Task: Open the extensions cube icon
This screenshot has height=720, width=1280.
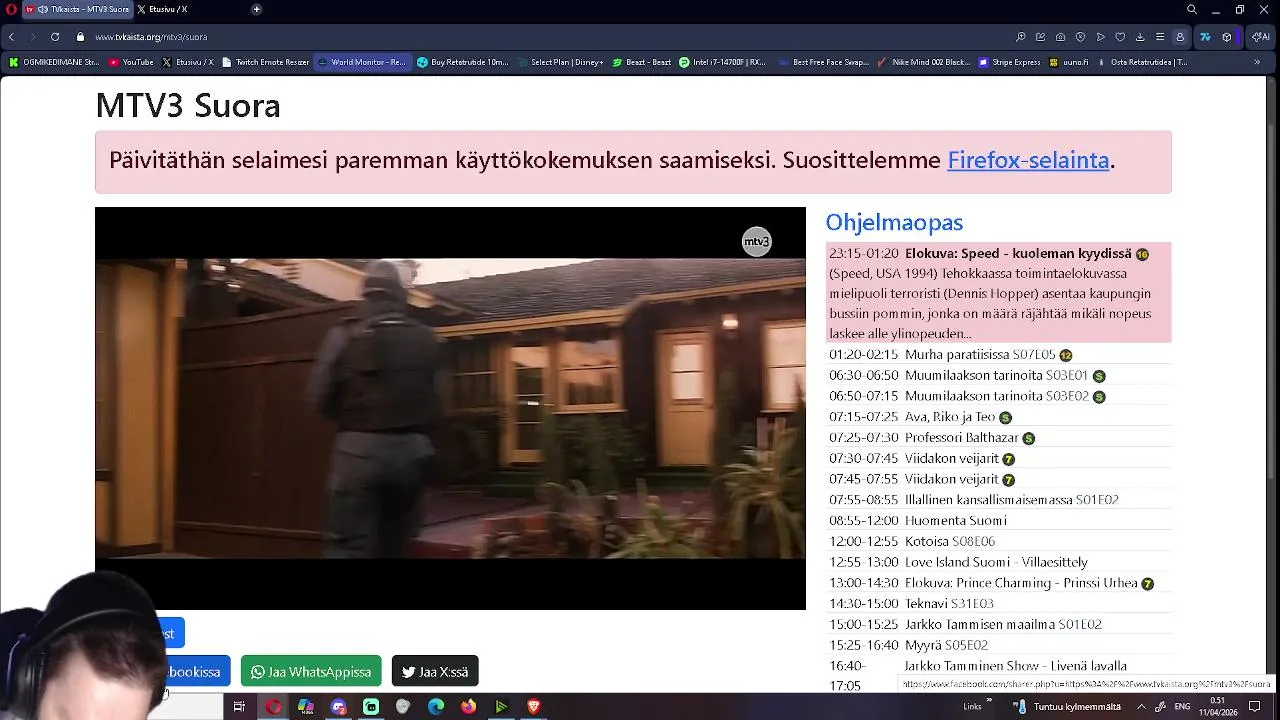Action: coord(1227,37)
